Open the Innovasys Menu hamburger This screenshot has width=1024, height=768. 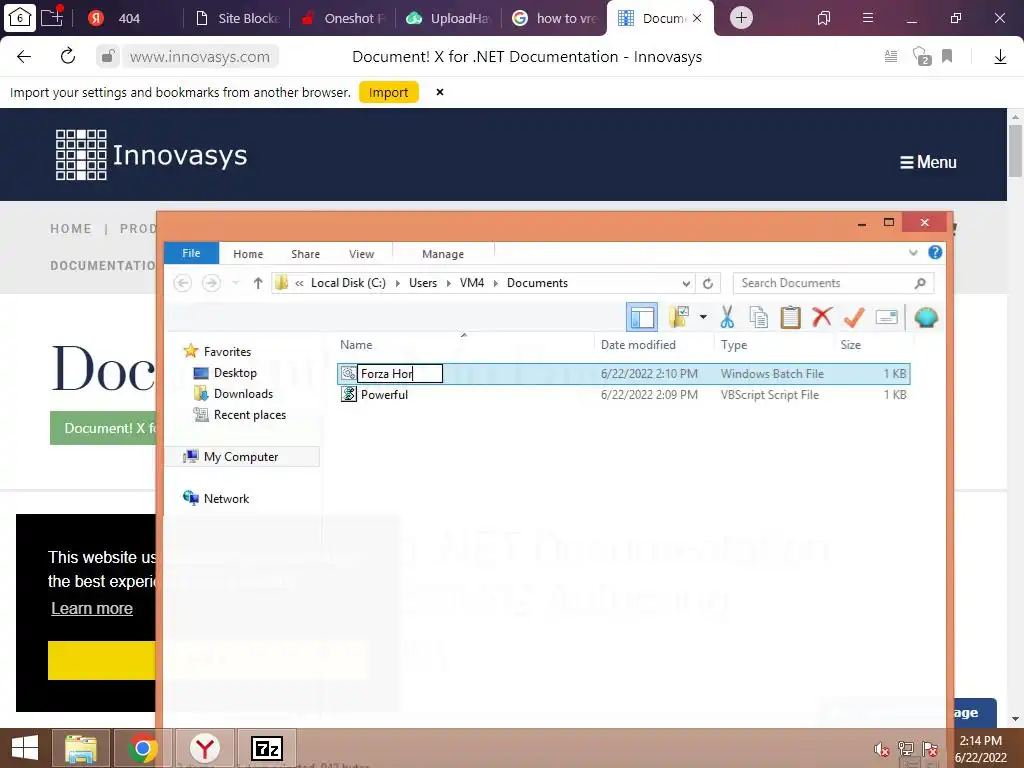pos(928,162)
